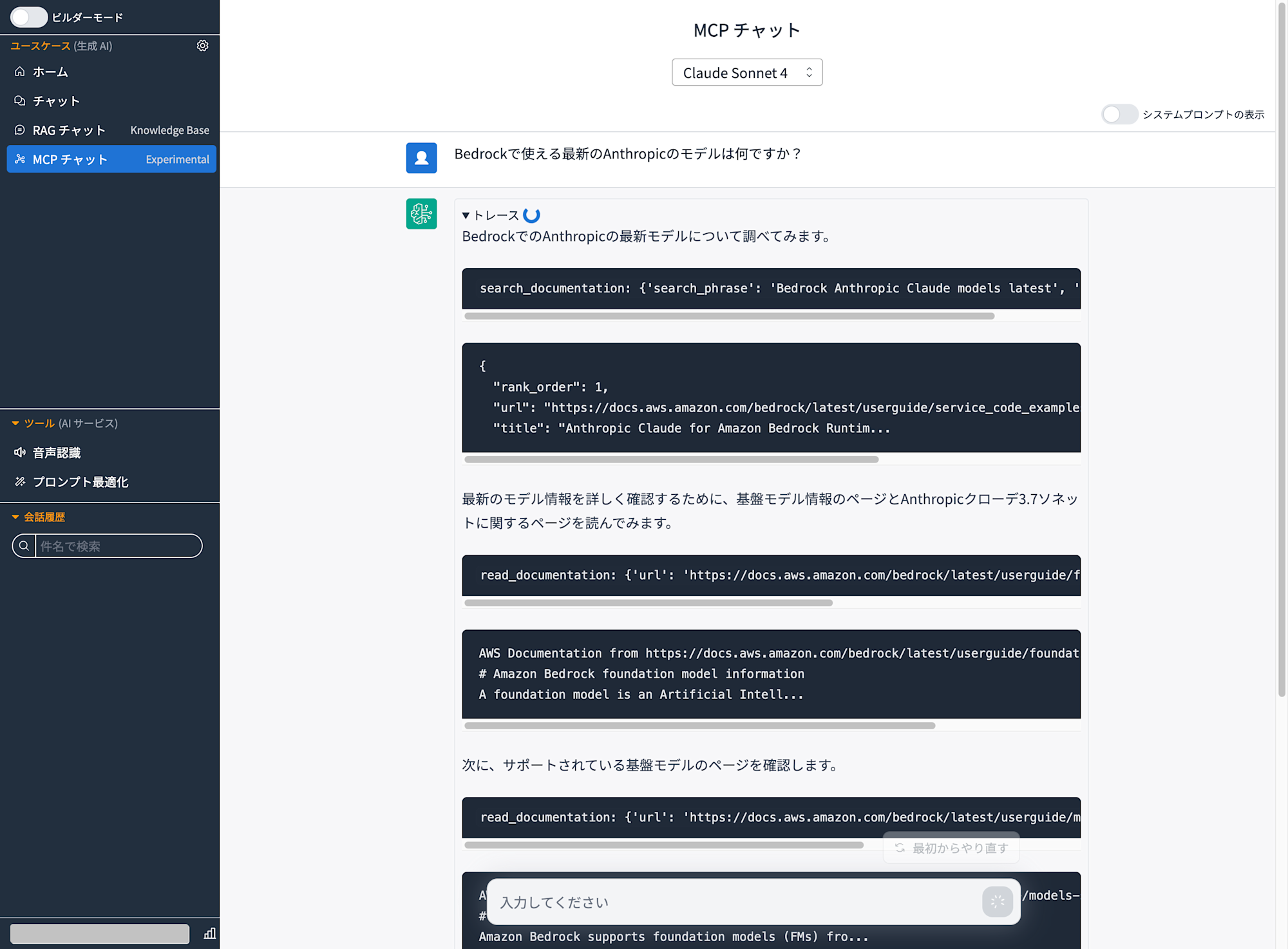Viewport: 1288px width, 949px height.
Task: Click the プロンプト最適化 wand icon
Action: click(20, 481)
